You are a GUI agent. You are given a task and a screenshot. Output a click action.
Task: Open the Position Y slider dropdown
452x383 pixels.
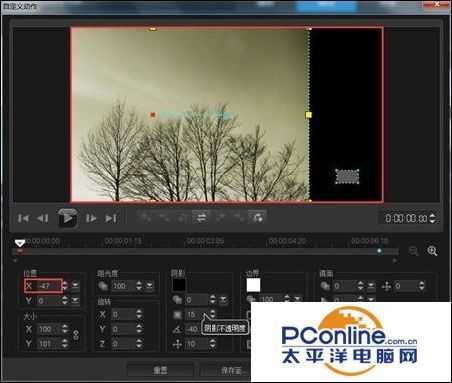point(75,301)
